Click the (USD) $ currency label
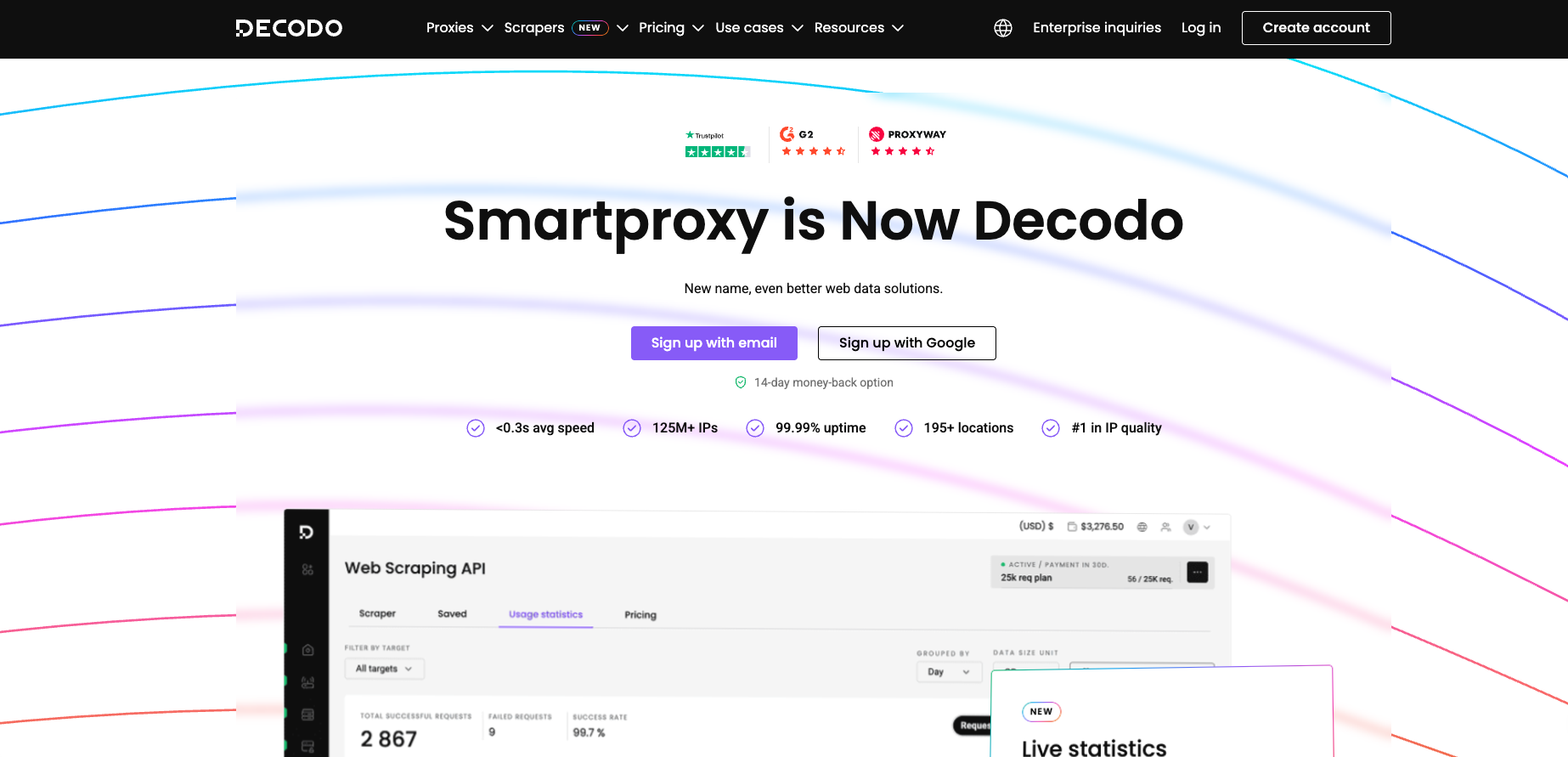Viewport: 1568px width, 757px height. [x=1036, y=527]
